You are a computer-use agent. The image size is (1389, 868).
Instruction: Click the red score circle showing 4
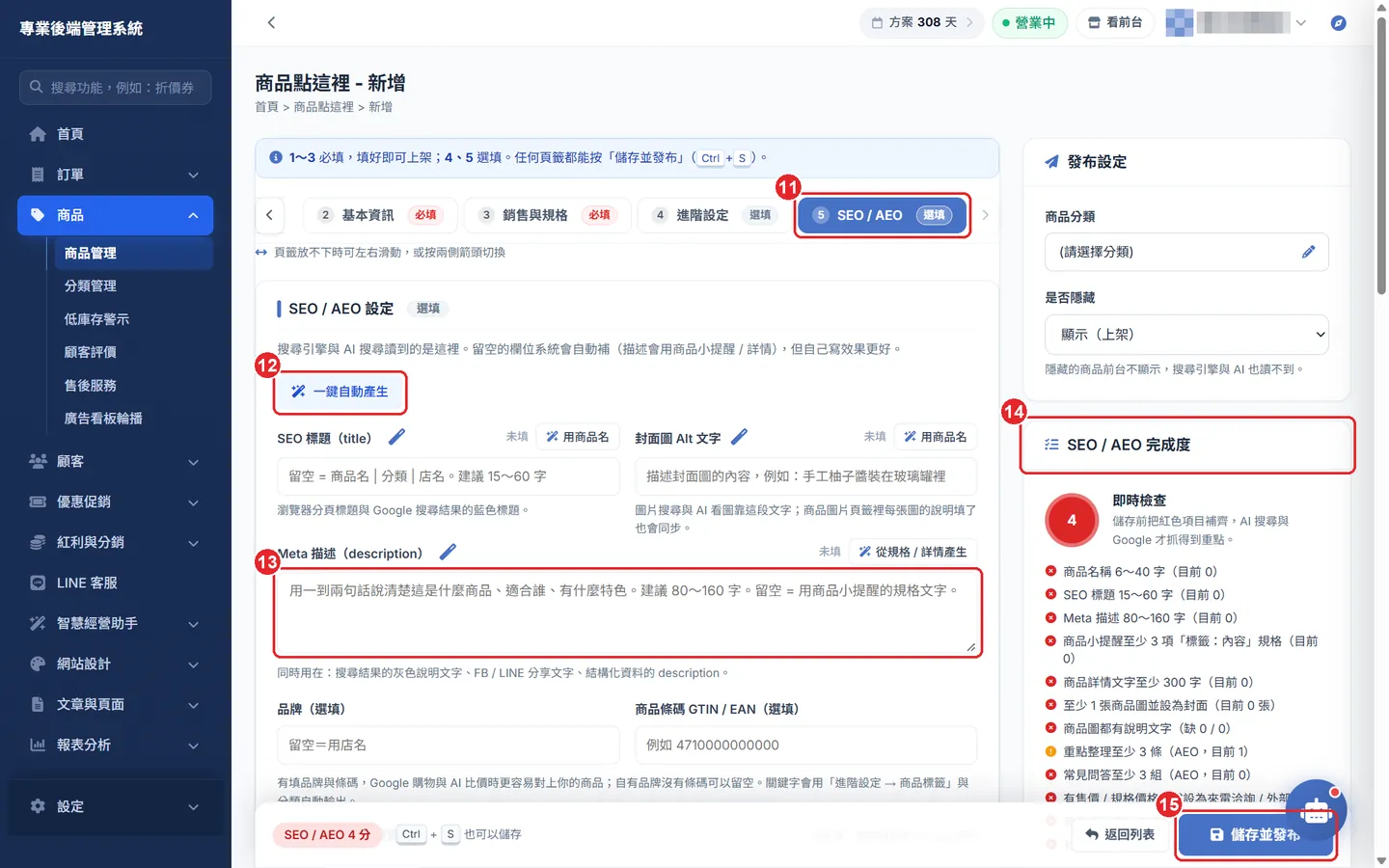(1072, 520)
